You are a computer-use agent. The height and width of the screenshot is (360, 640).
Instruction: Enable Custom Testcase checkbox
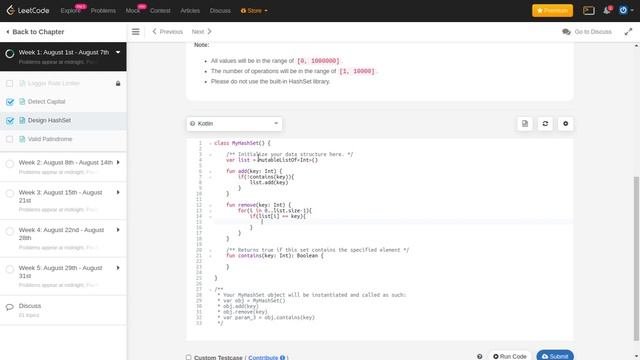(x=188, y=357)
